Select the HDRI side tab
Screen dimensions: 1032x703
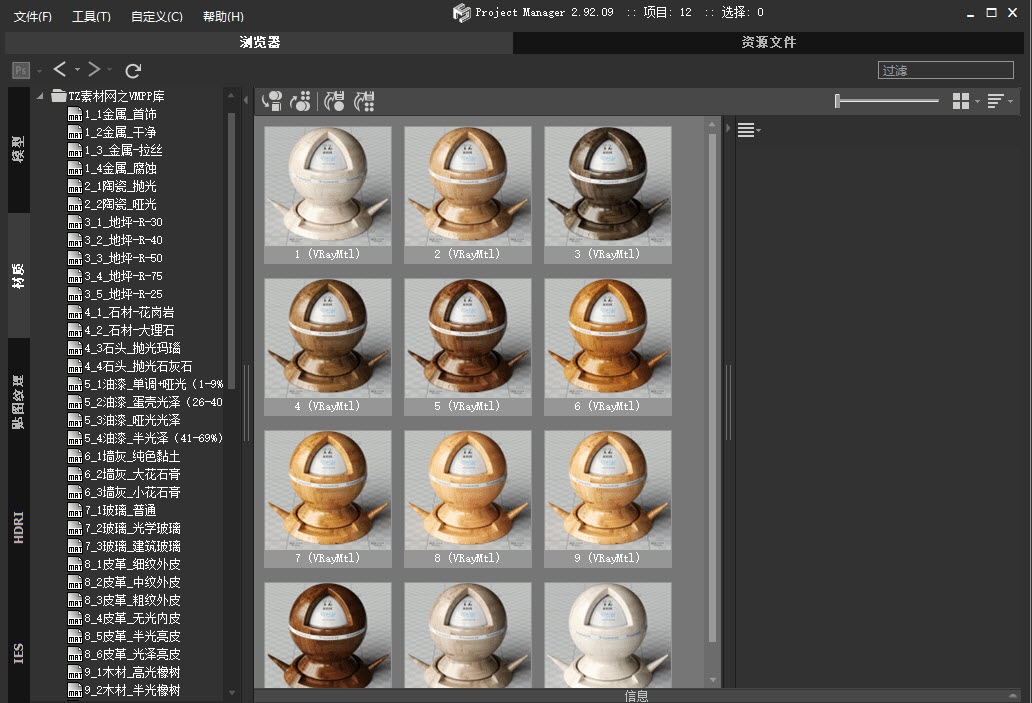coord(18,527)
